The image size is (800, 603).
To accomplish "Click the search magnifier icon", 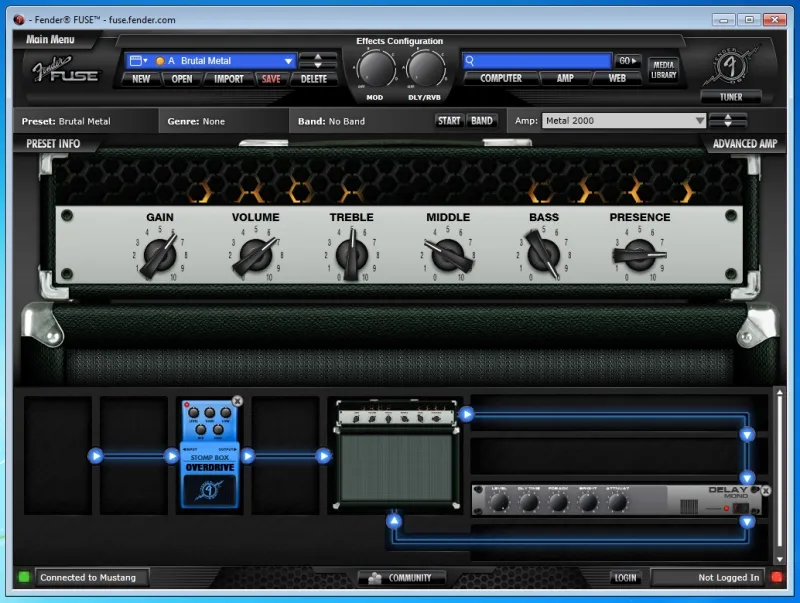I will [x=470, y=61].
